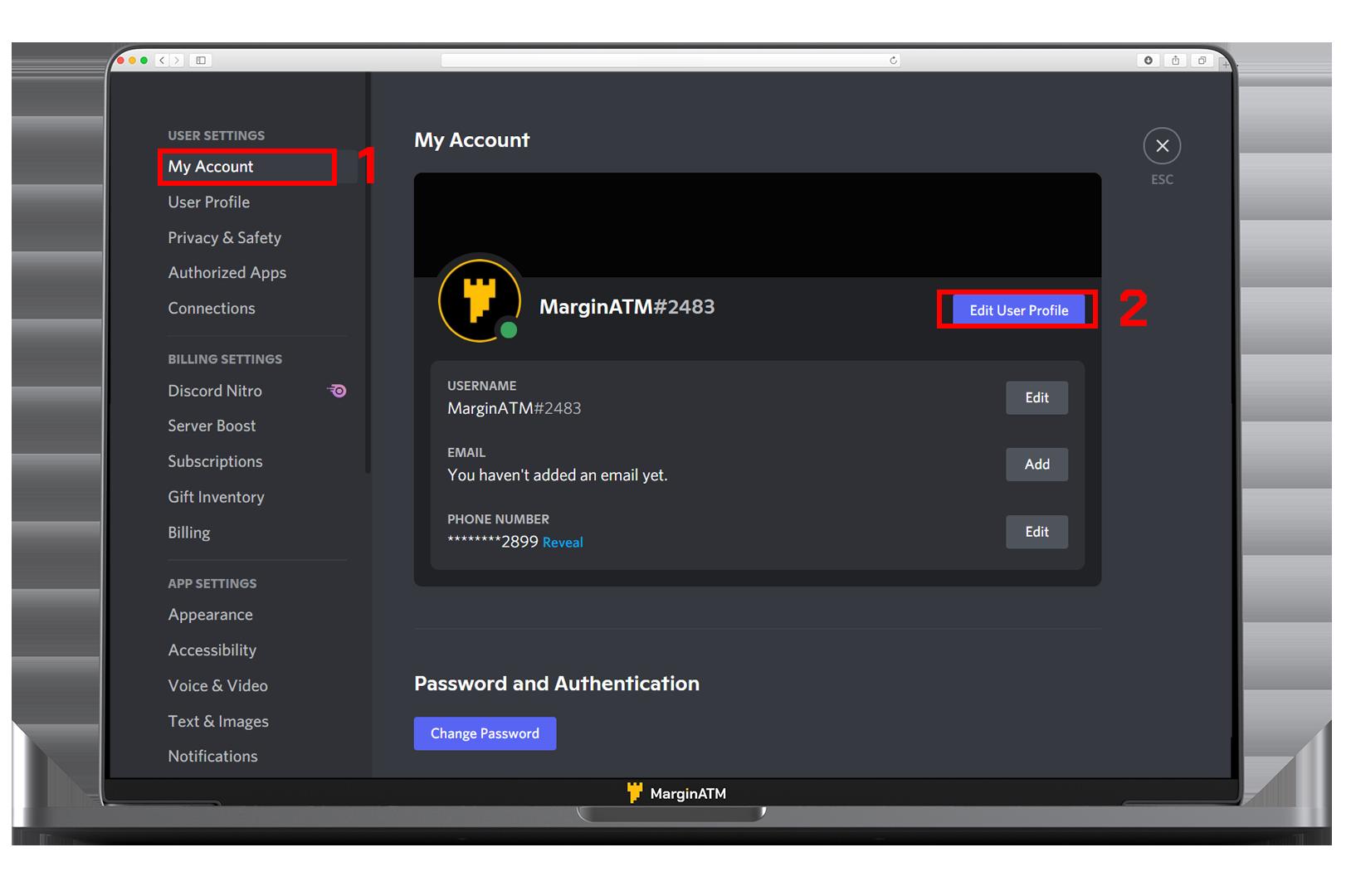Click the browser address bar
The image size is (1351, 896).
tap(671, 61)
